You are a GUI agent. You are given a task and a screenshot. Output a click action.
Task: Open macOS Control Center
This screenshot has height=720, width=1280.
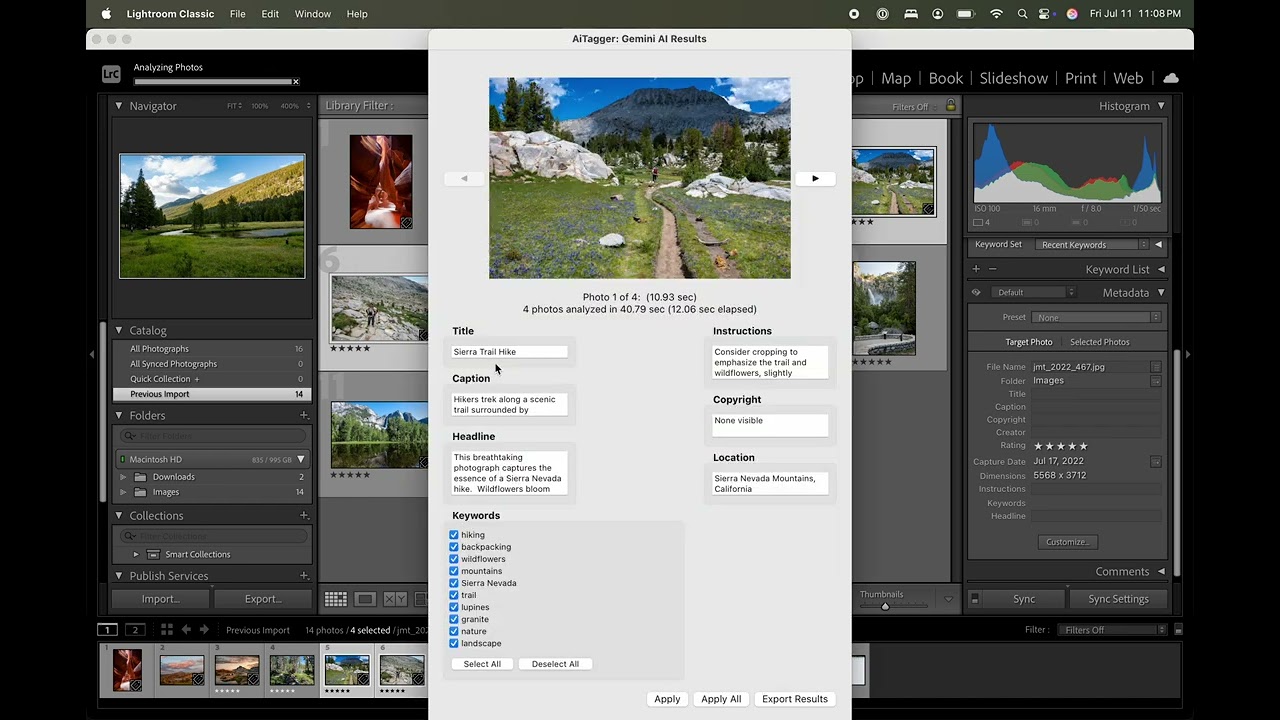point(1046,14)
